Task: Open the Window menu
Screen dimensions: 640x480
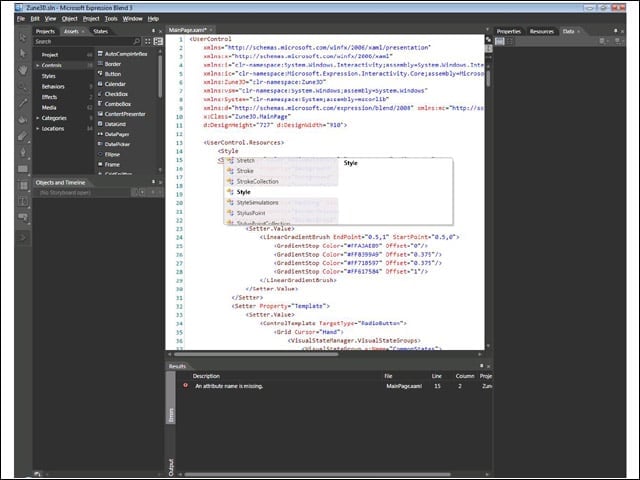Action: [x=133, y=19]
